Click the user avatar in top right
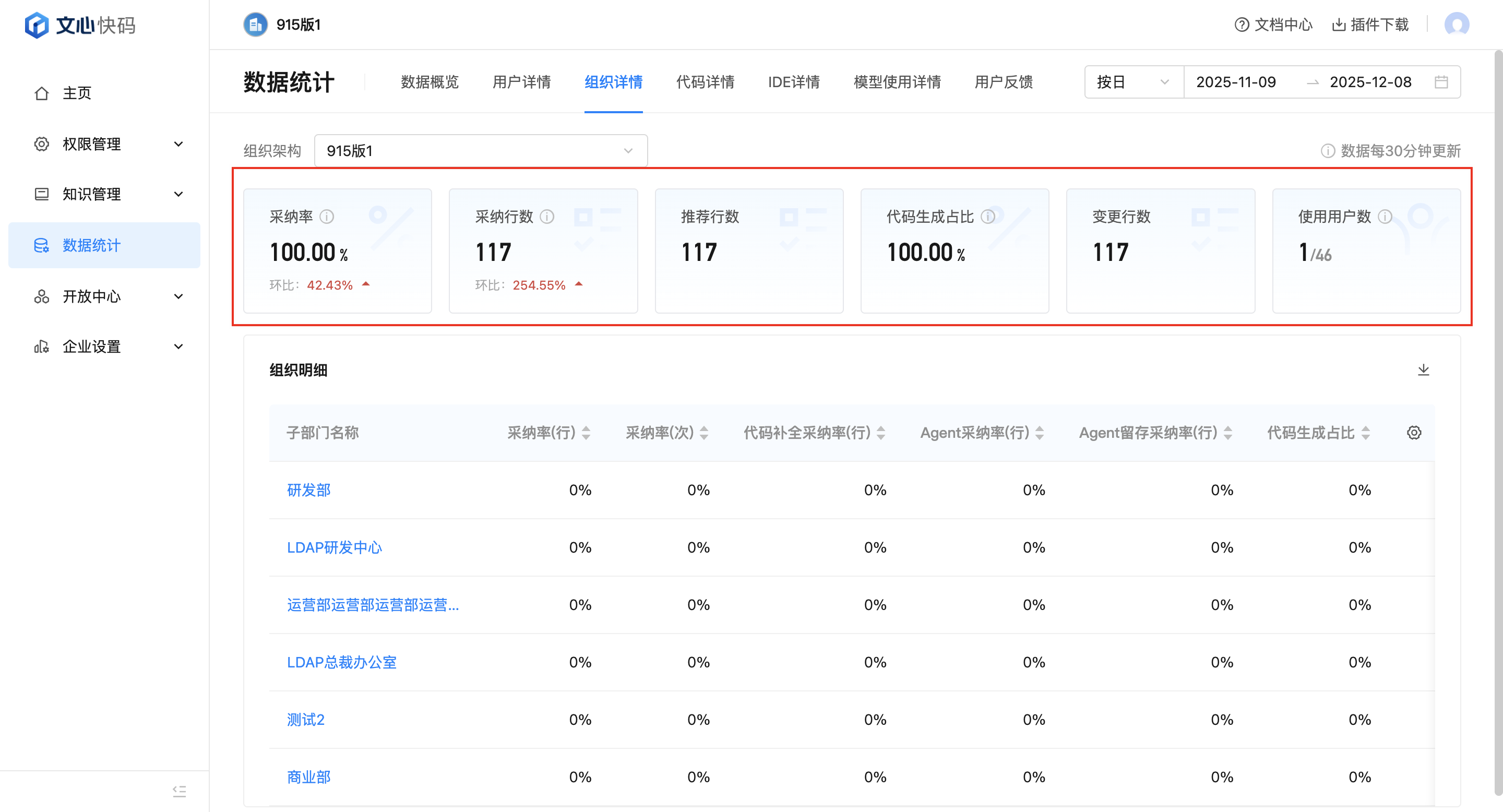 [1457, 25]
